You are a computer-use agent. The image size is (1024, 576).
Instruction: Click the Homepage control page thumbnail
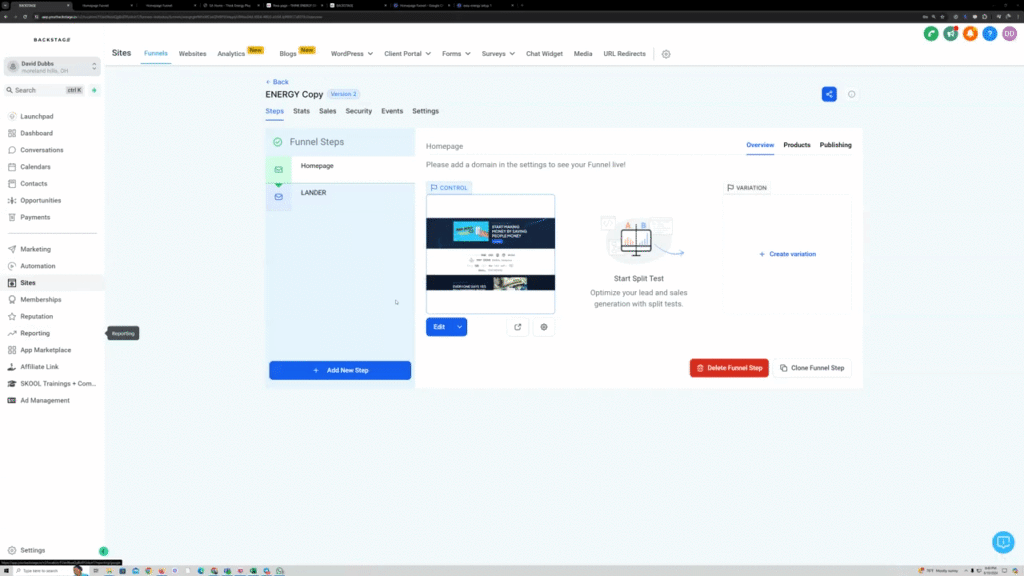pos(490,254)
